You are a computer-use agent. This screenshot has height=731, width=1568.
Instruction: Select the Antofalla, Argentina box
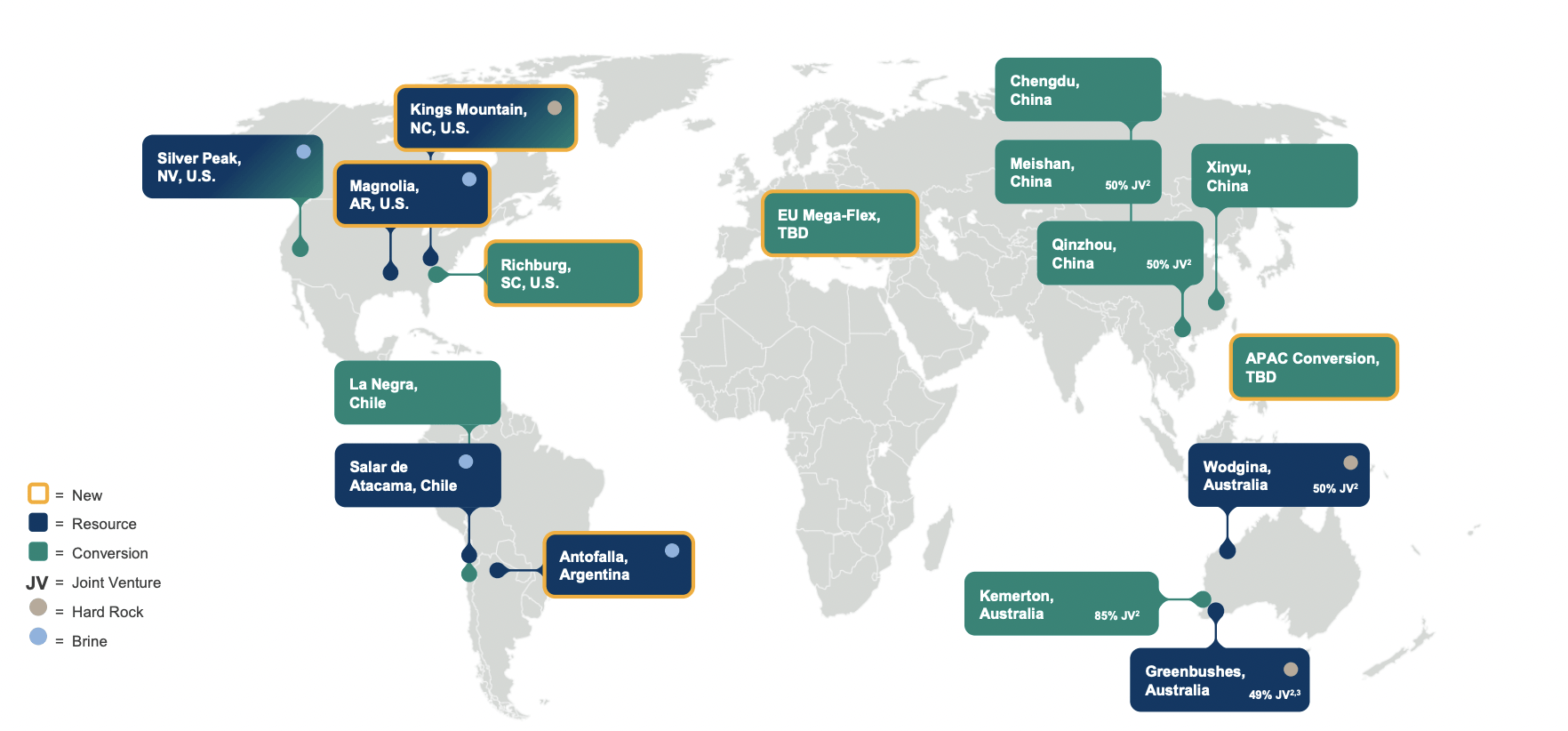(619, 565)
